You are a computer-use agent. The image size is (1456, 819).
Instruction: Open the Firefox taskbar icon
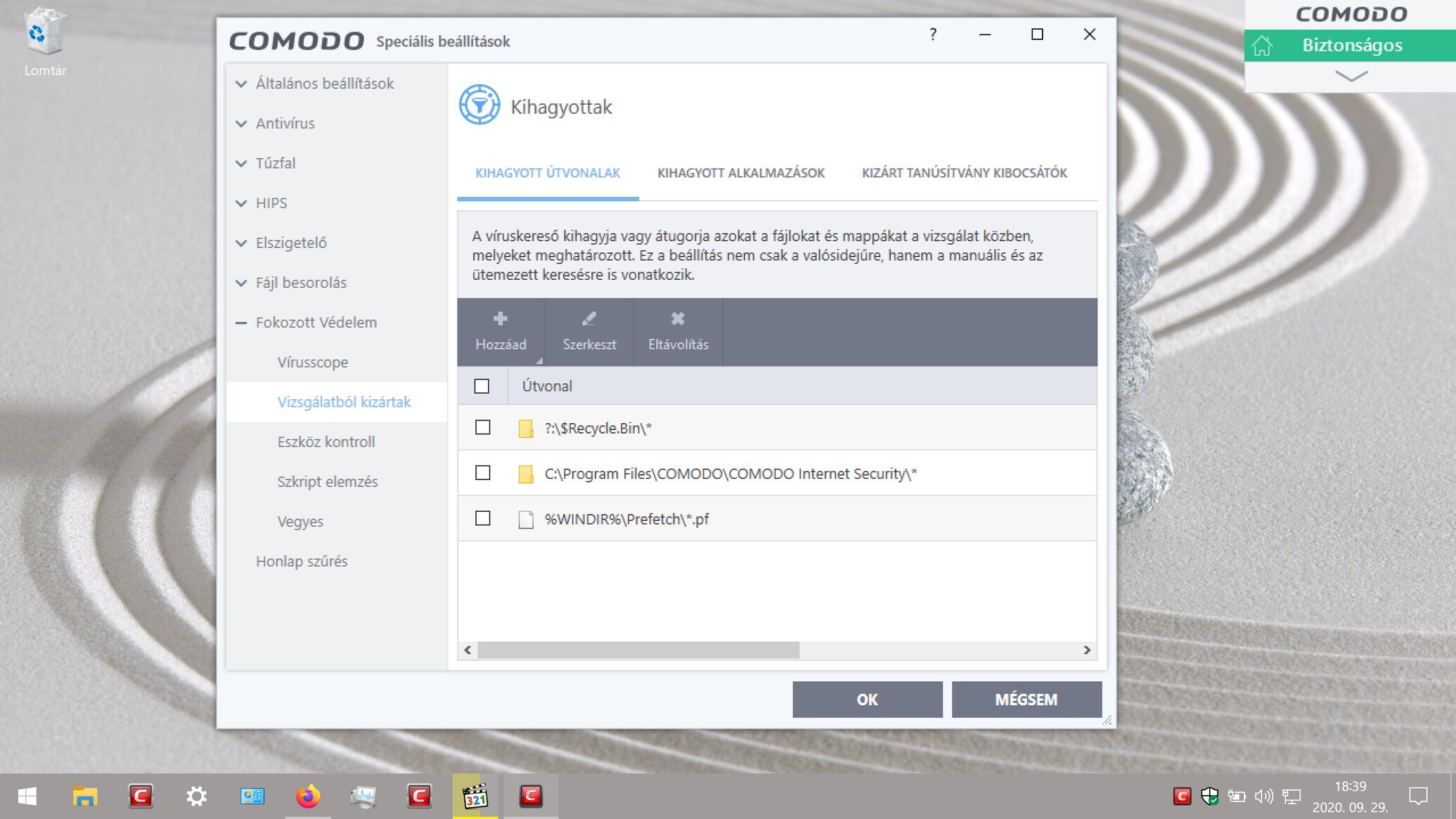307,796
